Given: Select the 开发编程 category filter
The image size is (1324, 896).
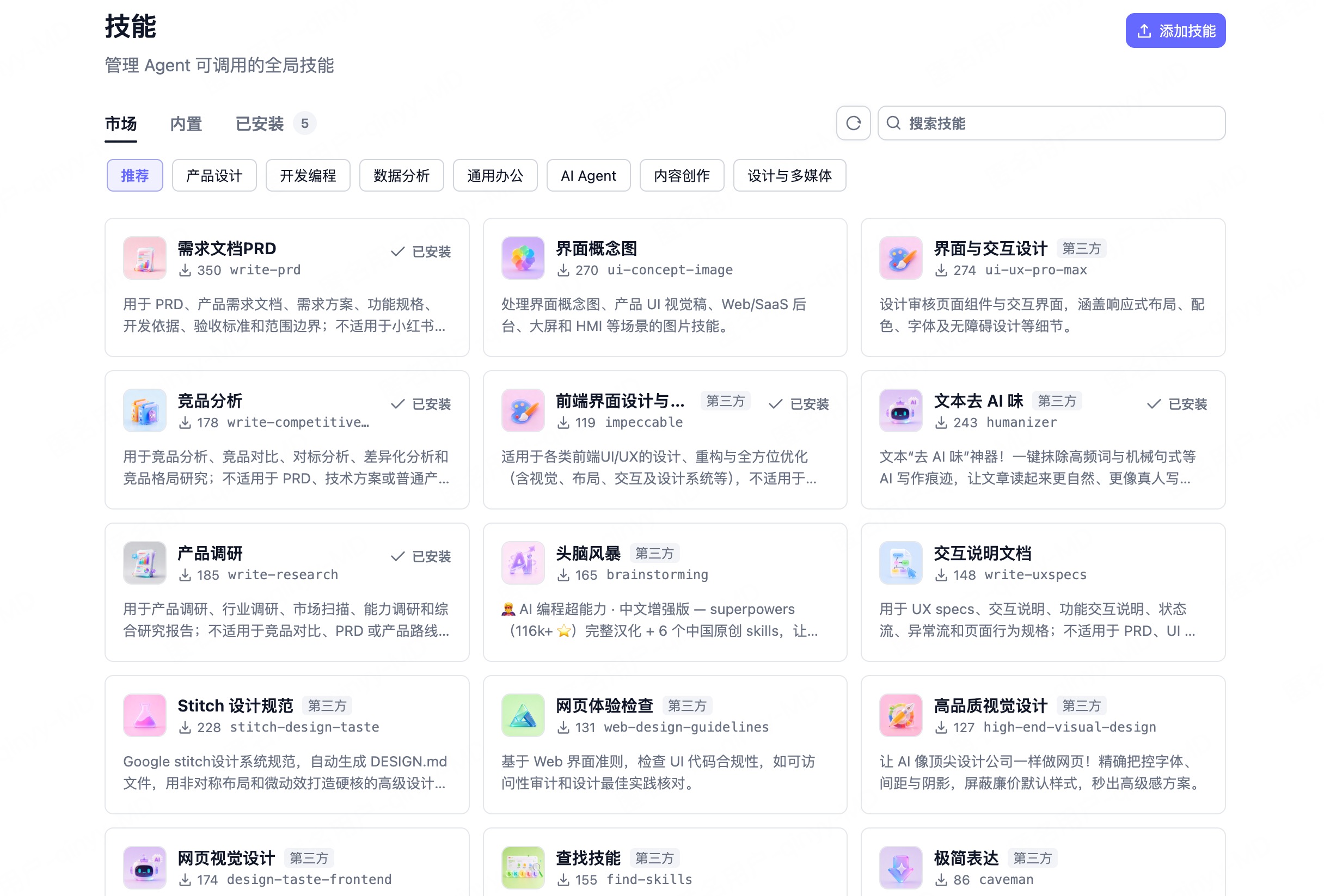Looking at the screenshot, I should tap(308, 175).
